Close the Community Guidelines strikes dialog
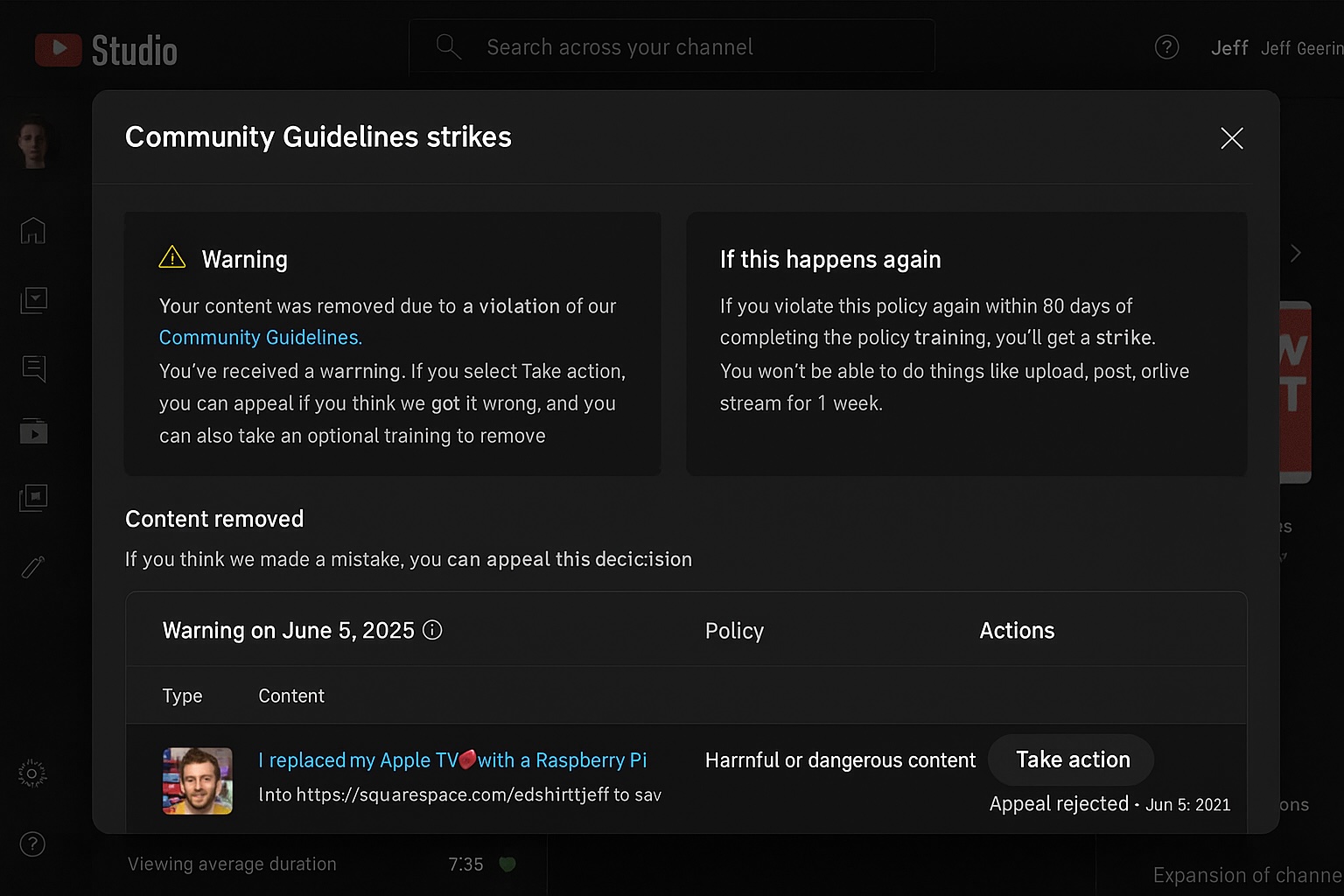This screenshot has height=896, width=1344. click(1232, 138)
